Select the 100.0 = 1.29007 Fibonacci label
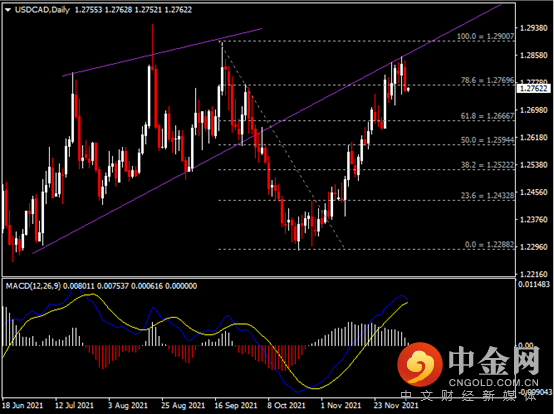 click(485, 36)
